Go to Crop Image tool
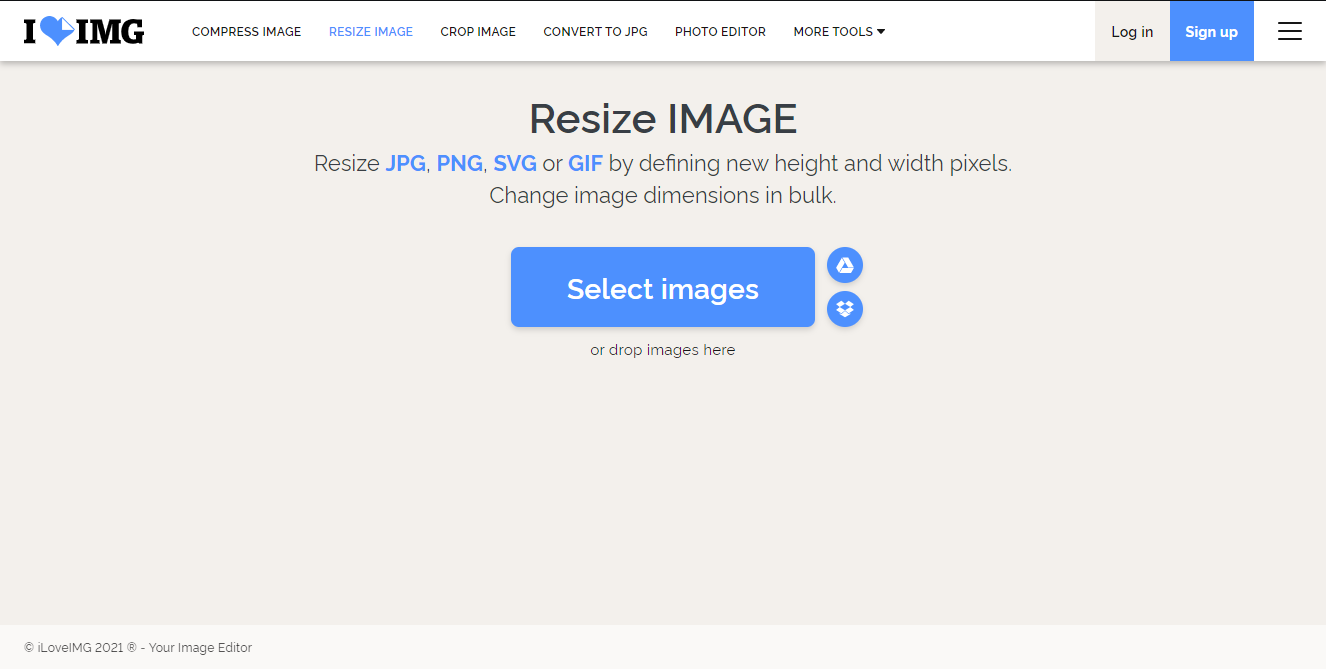 pyautogui.click(x=478, y=32)
